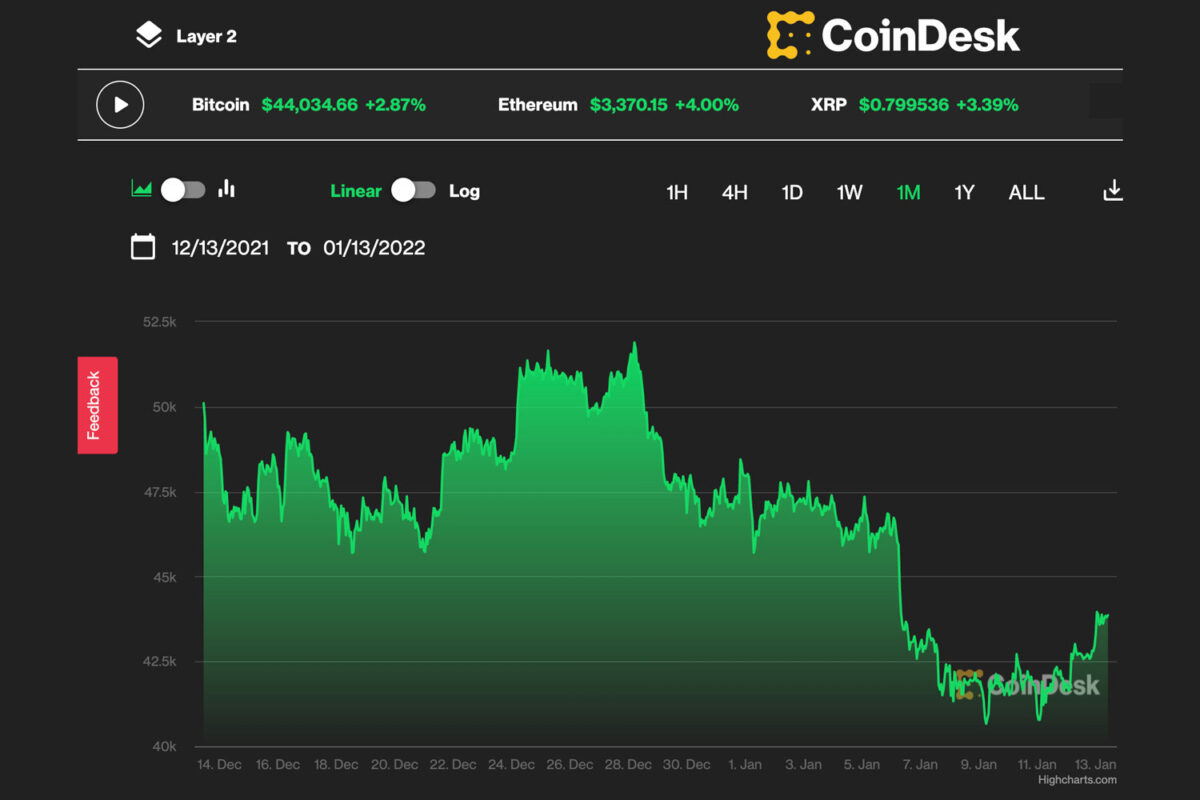Toggle the Linear/Log scale switch
Image resolution: width=1200 pixels, height=800 pixels.
coord(414,190)
